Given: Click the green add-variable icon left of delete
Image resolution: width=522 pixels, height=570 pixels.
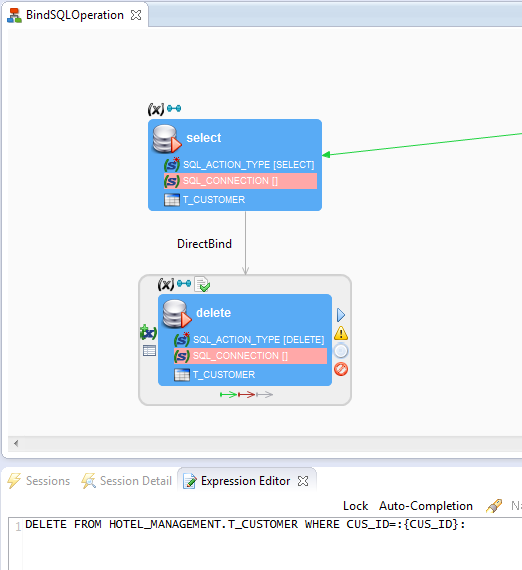Looking at the screenshot, I should coord(148,332).
